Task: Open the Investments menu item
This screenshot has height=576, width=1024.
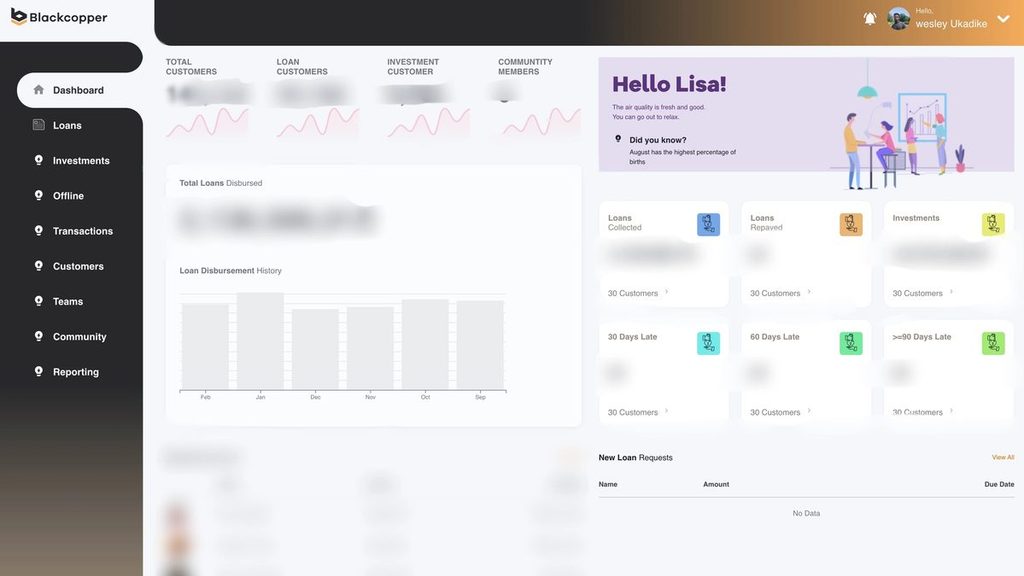Action: coord(81,161)
